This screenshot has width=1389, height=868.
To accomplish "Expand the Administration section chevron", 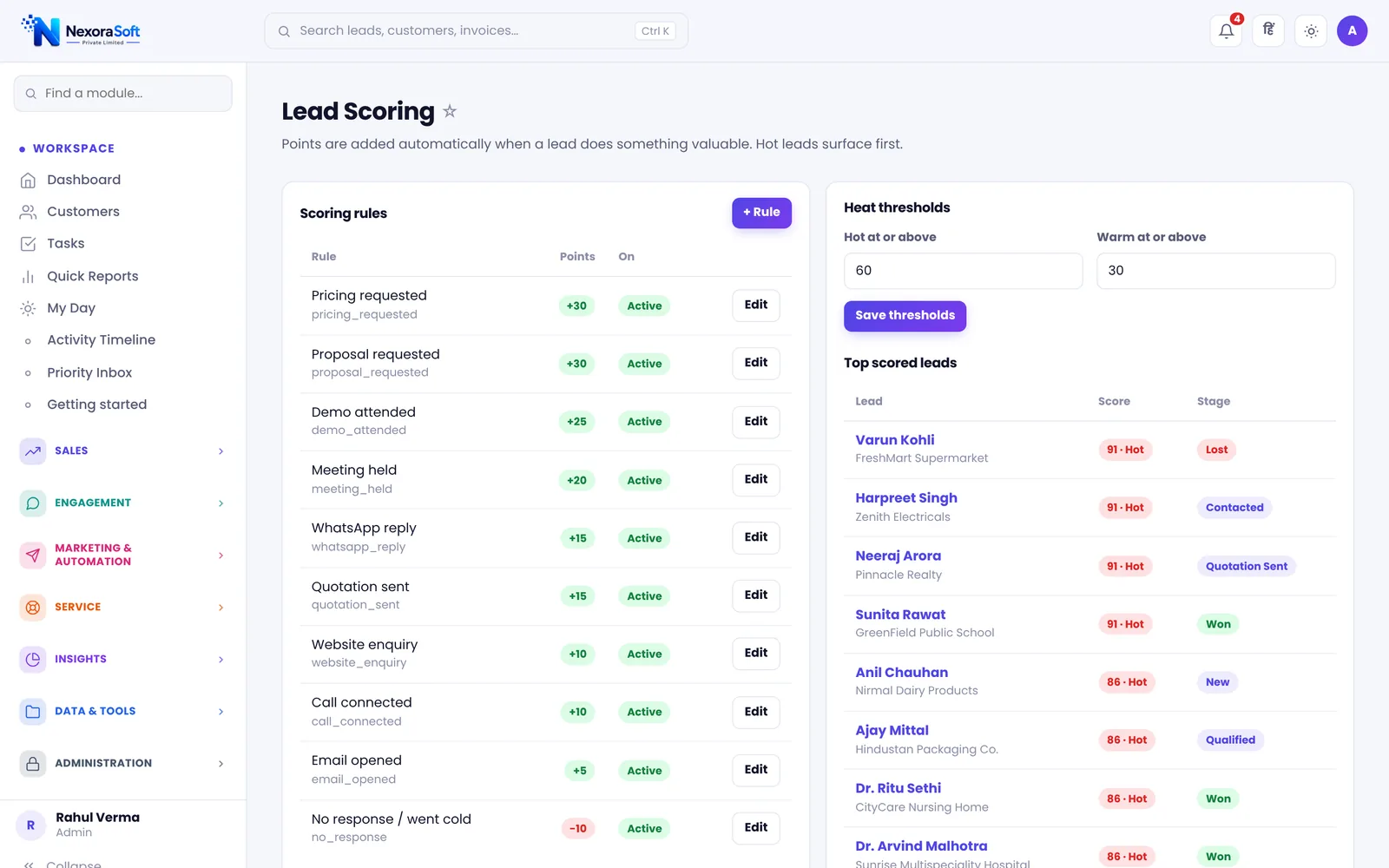I will tap(221, 763).
